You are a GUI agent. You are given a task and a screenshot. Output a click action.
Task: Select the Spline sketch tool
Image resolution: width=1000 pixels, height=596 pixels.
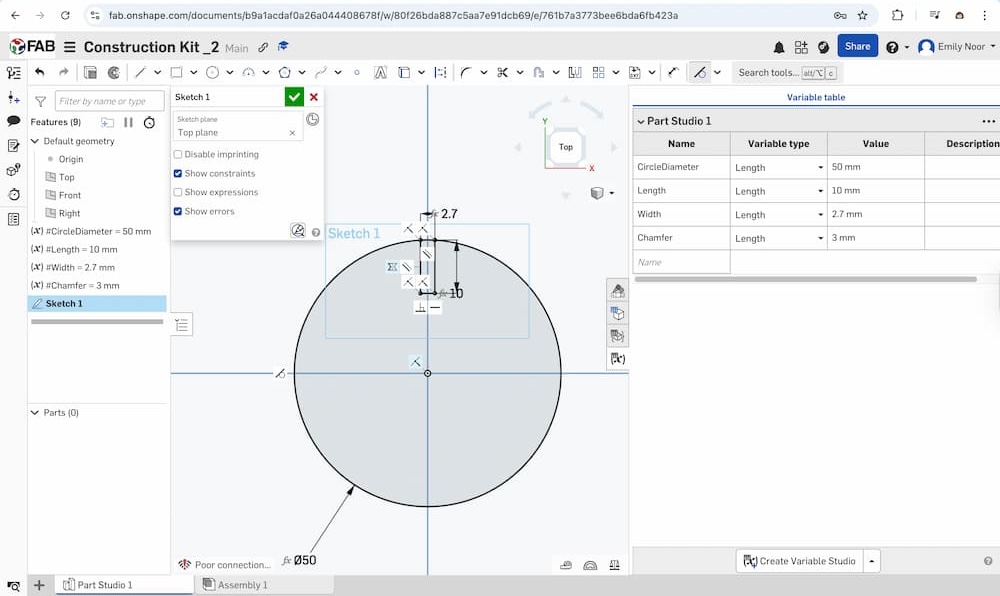click(x=321, y=73)
